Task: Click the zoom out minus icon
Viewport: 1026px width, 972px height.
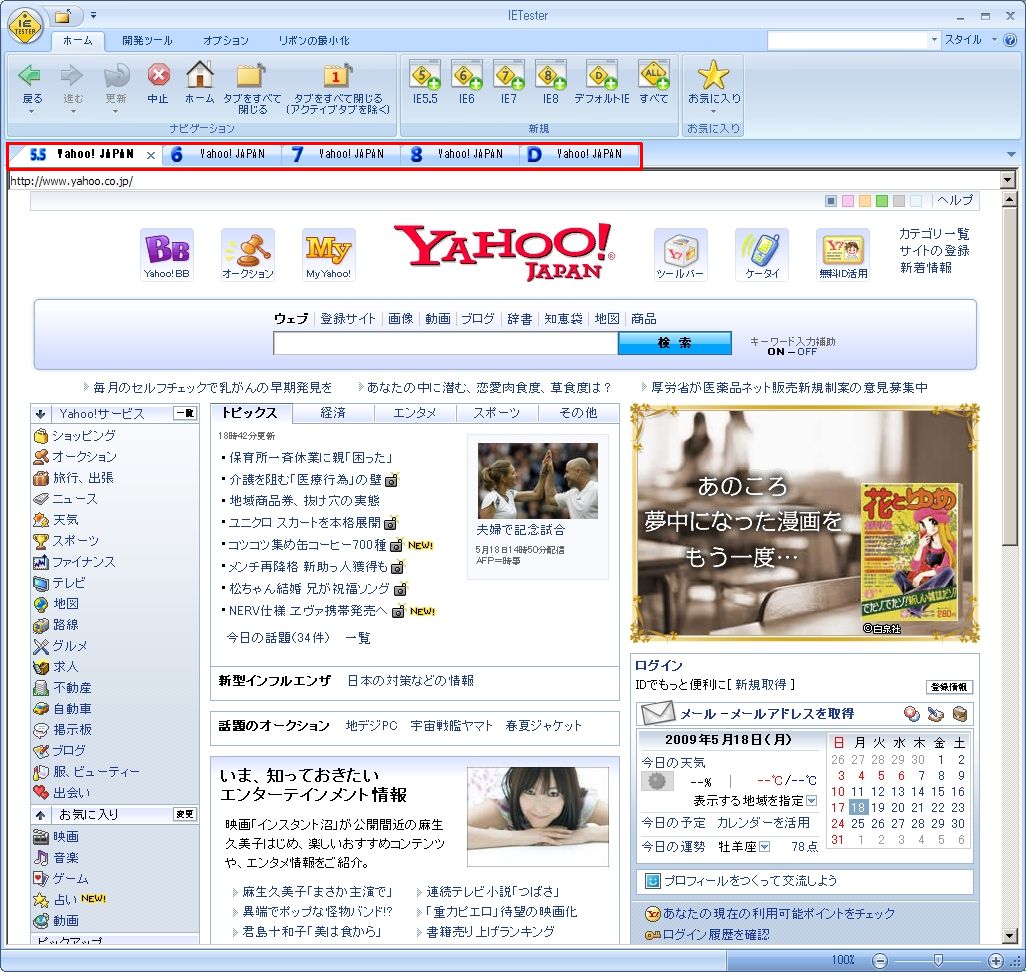Action: [x=880, y=960]
